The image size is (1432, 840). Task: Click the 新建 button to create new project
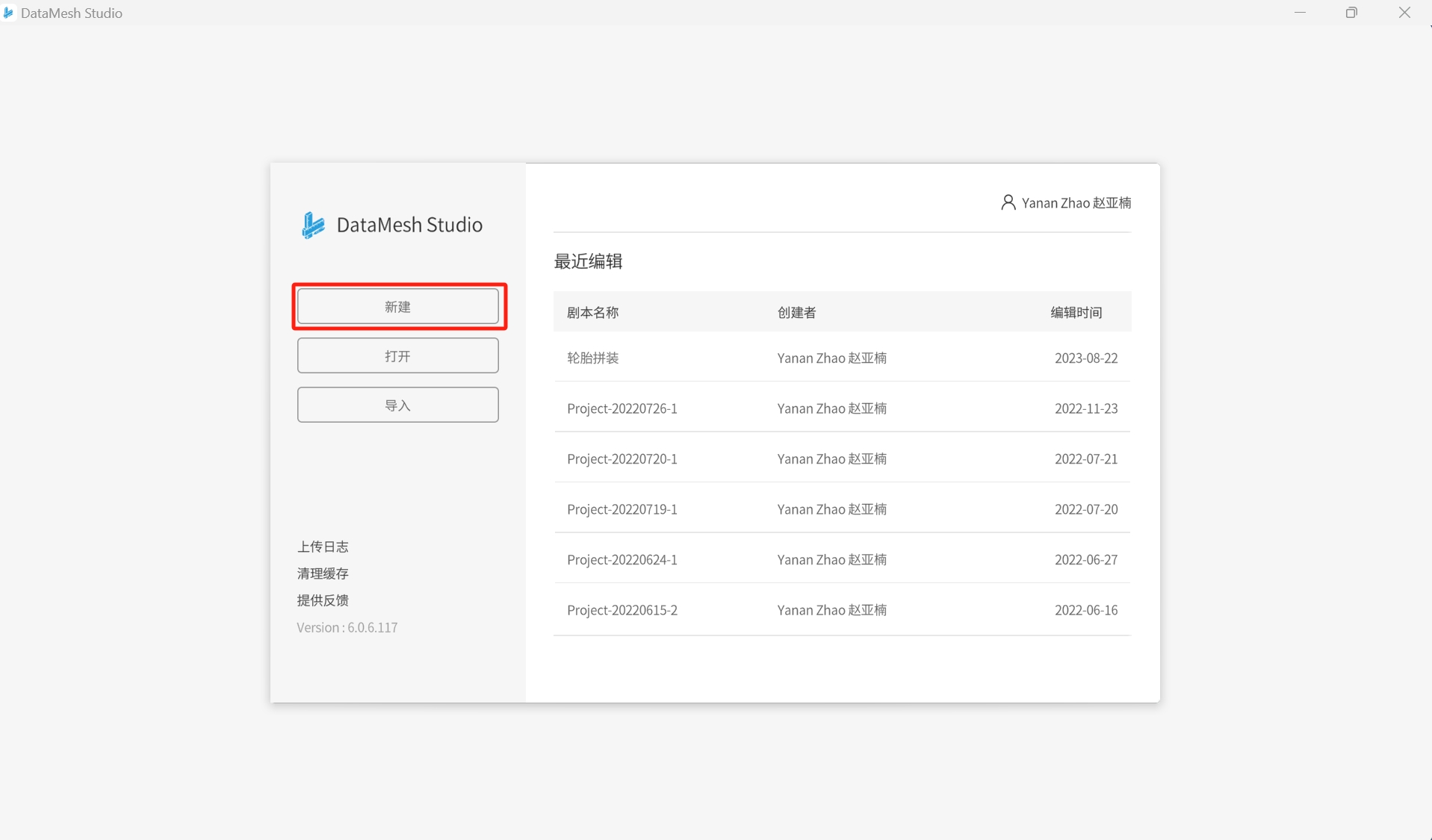click(397, 306)
